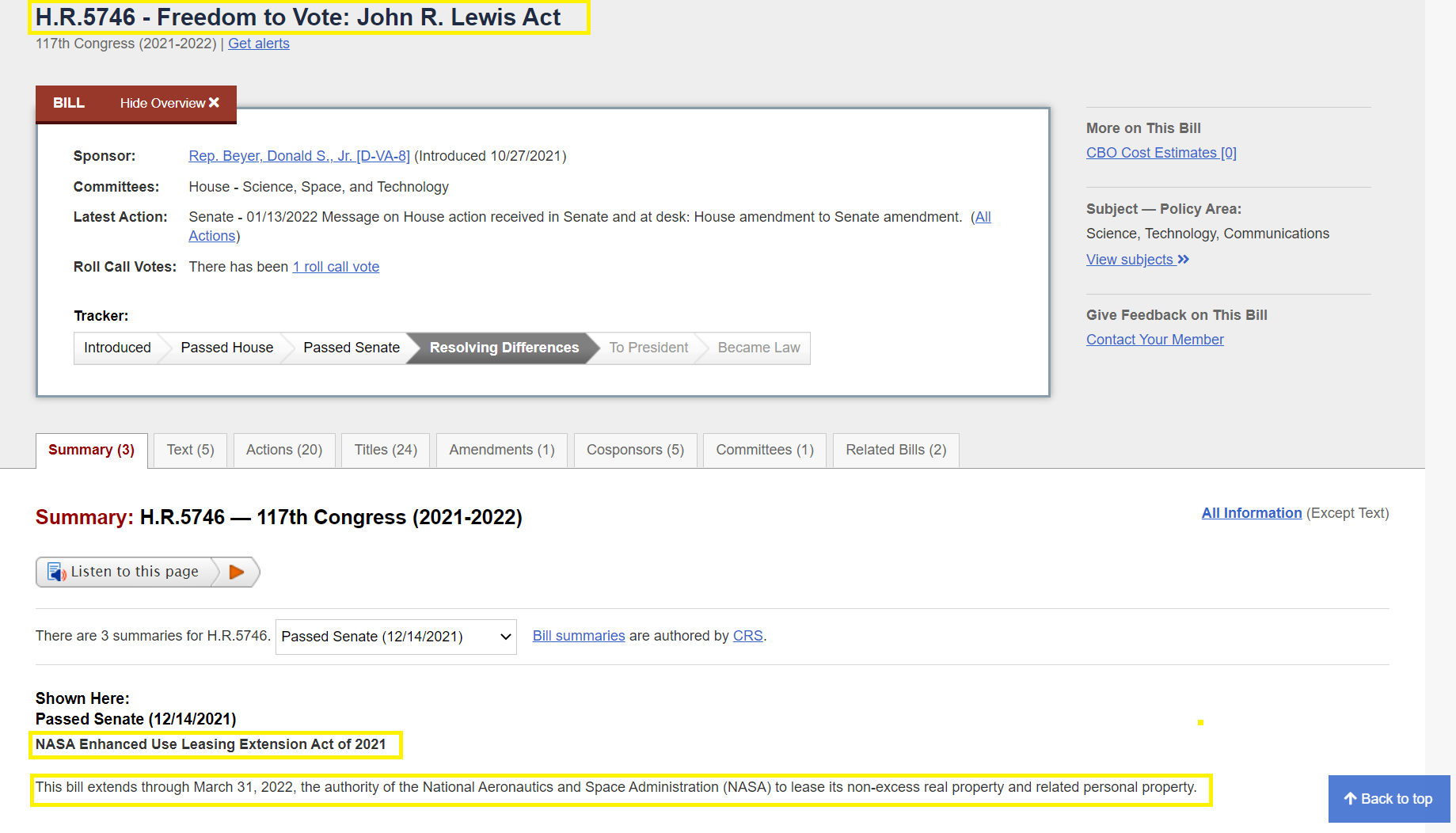Select the Related Bills (2) tab
Image resolution: width=1456 pixels, height=833 pixels.
click(896, 450)
